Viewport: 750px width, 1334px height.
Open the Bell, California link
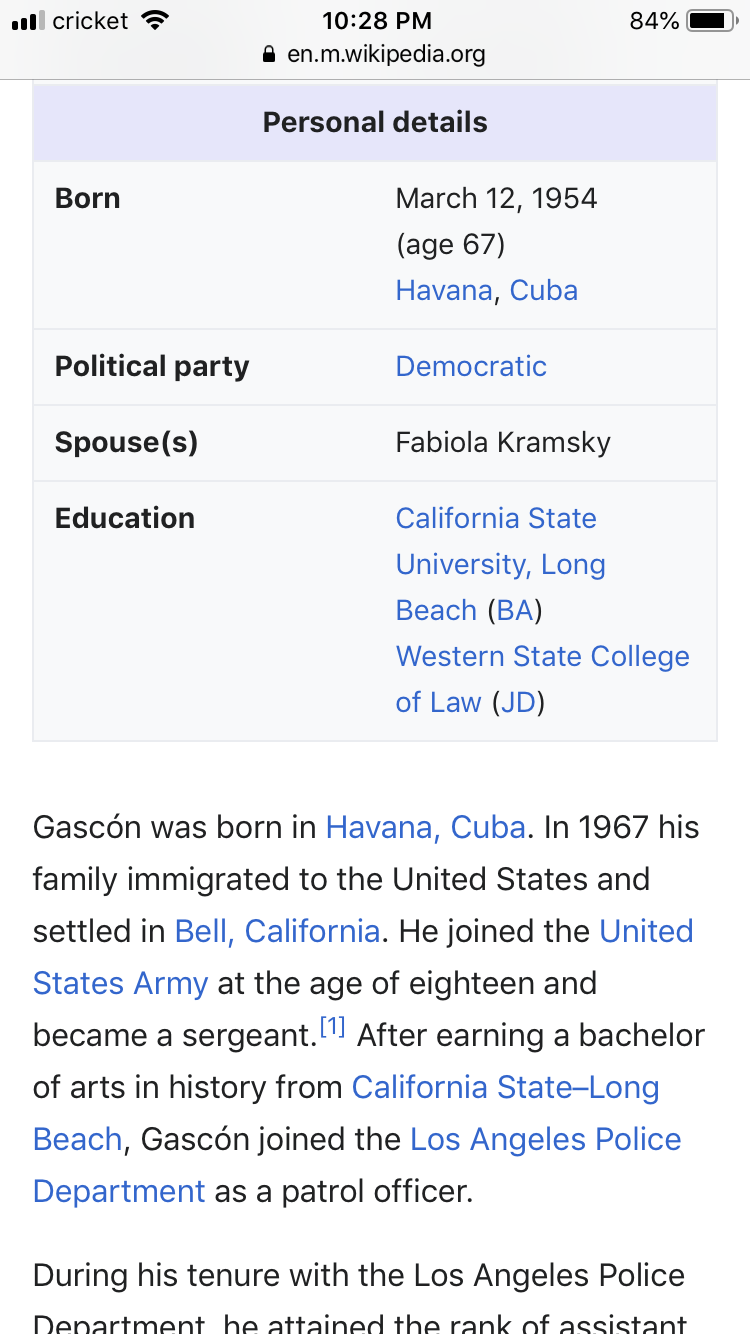pyautogui.click(x=277, y=931)
